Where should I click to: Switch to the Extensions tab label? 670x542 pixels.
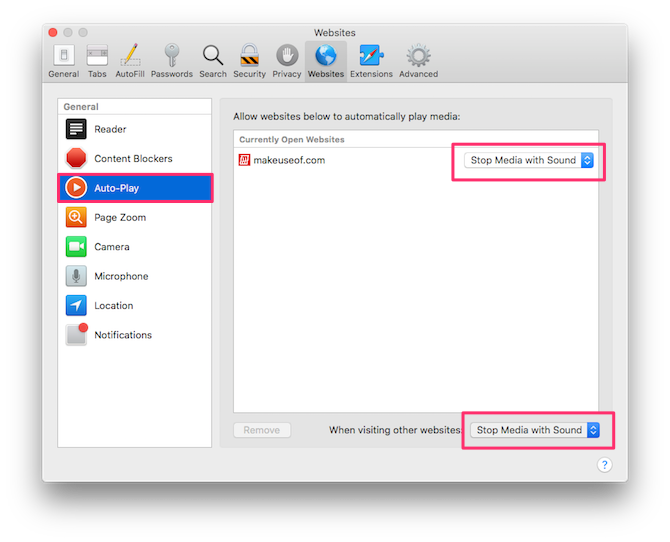[371, 74]
